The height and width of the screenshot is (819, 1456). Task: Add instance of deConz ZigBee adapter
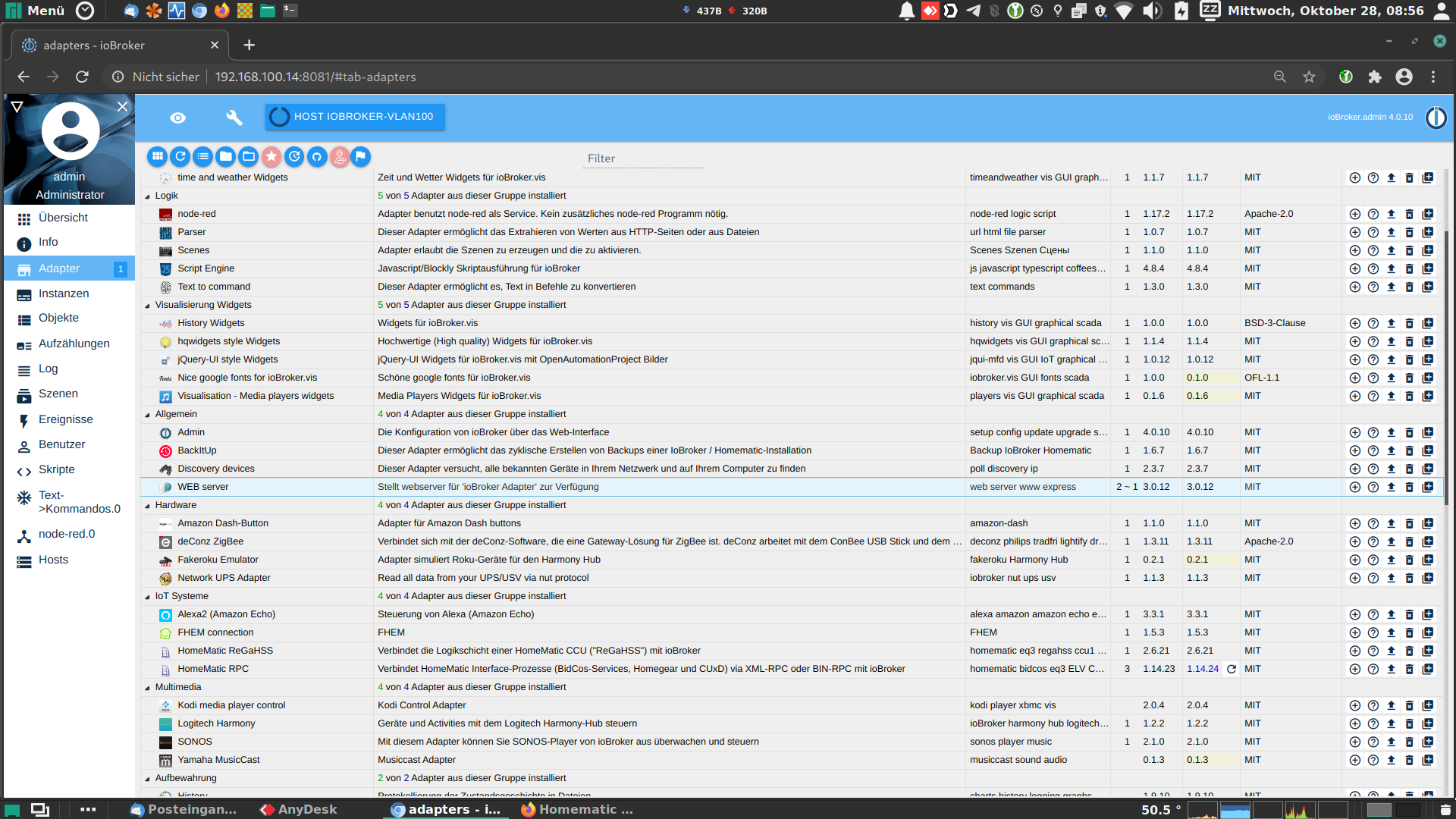pyautogui.click(x=1354, y=541)
